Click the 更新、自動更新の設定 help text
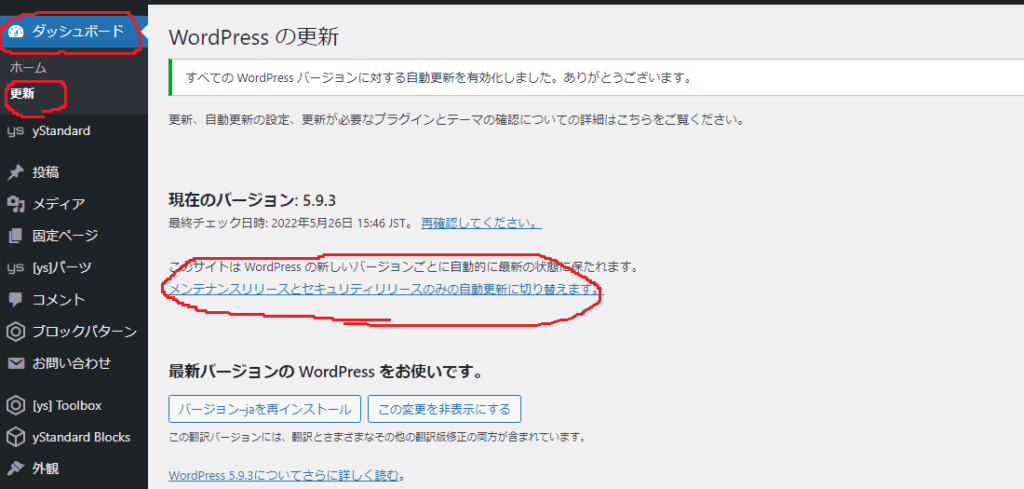 pos(455,121)
